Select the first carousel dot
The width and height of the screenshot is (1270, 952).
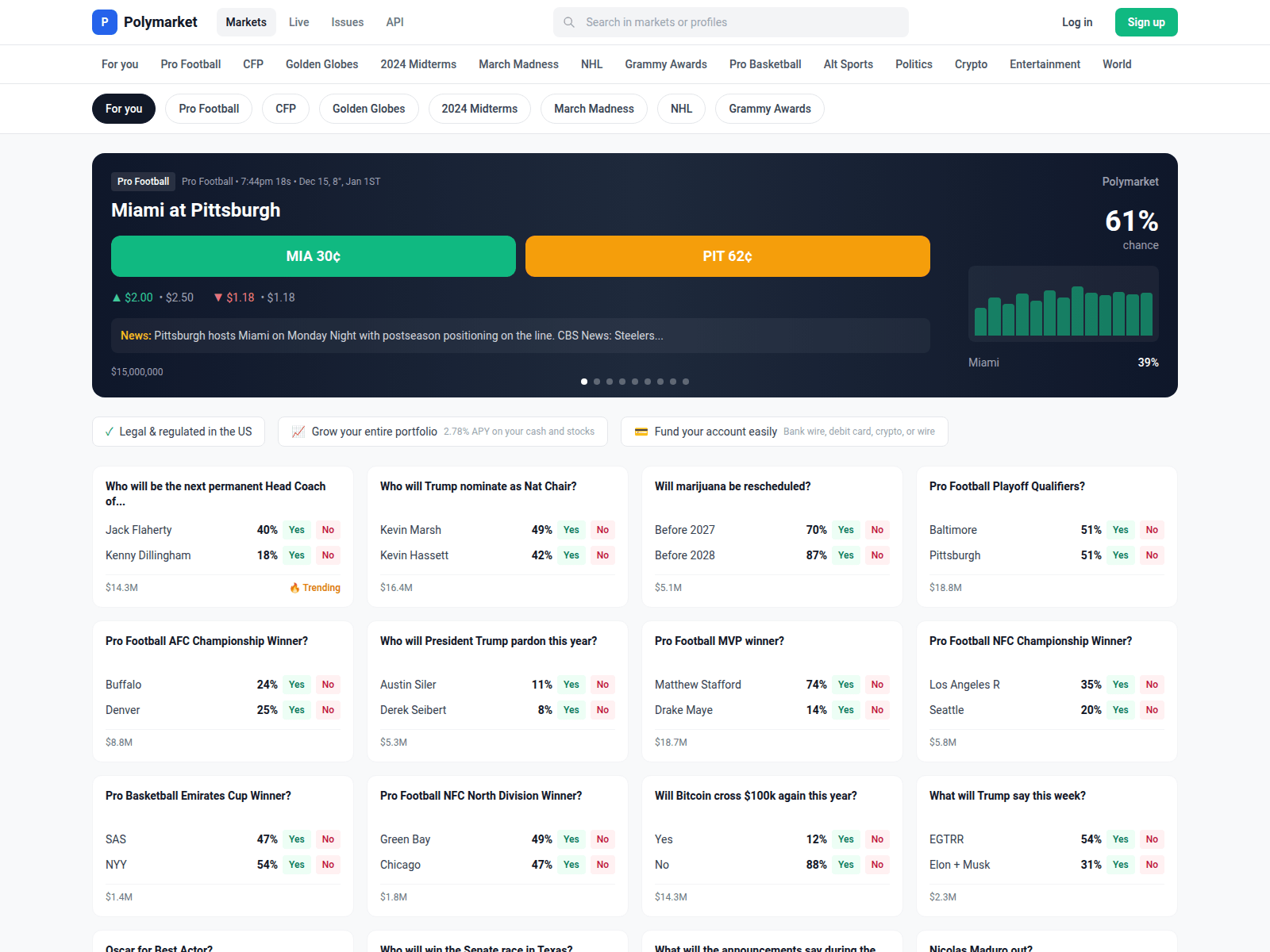pos(584,382)
